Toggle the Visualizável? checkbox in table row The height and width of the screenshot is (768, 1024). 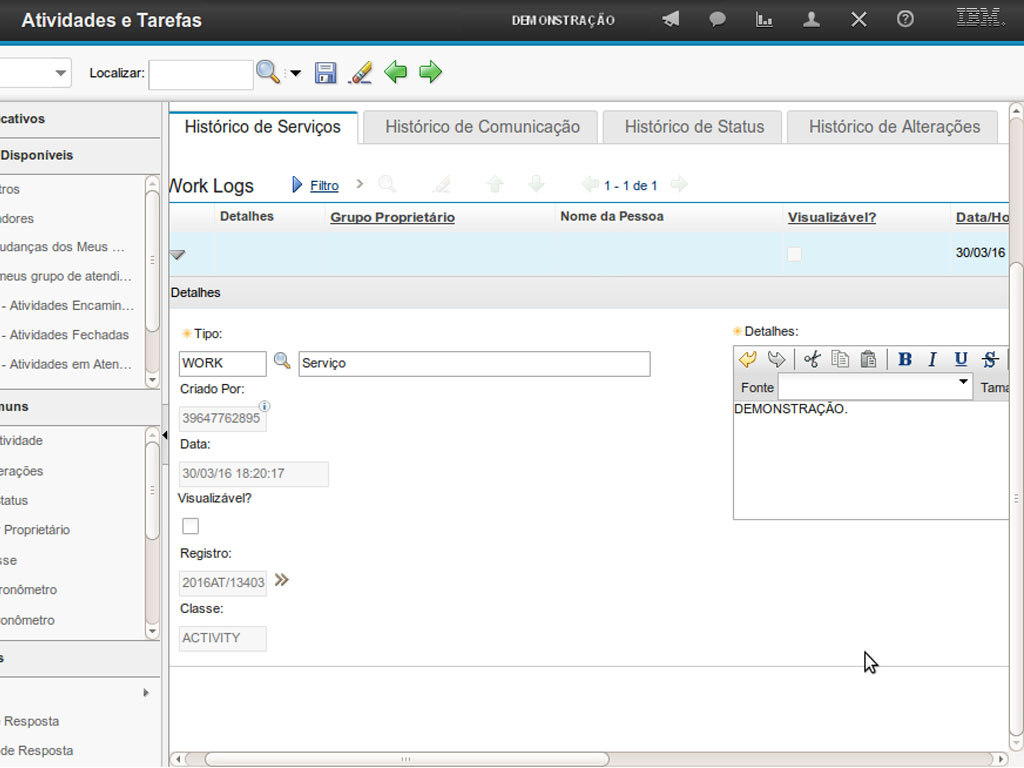click(x=794, y=254)
